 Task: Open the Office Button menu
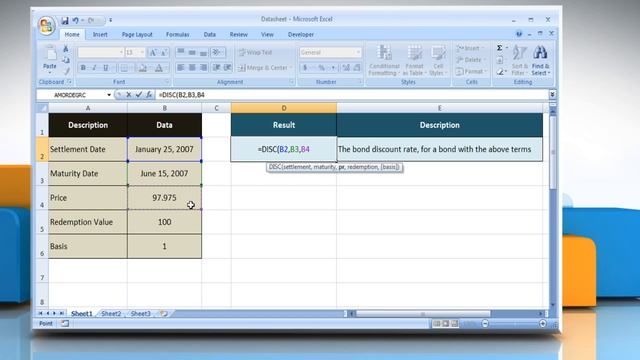point(46,25)
